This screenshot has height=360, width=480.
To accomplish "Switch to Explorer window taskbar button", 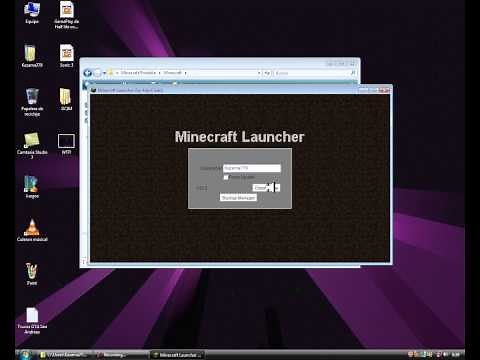I will [x=63, y=355].
